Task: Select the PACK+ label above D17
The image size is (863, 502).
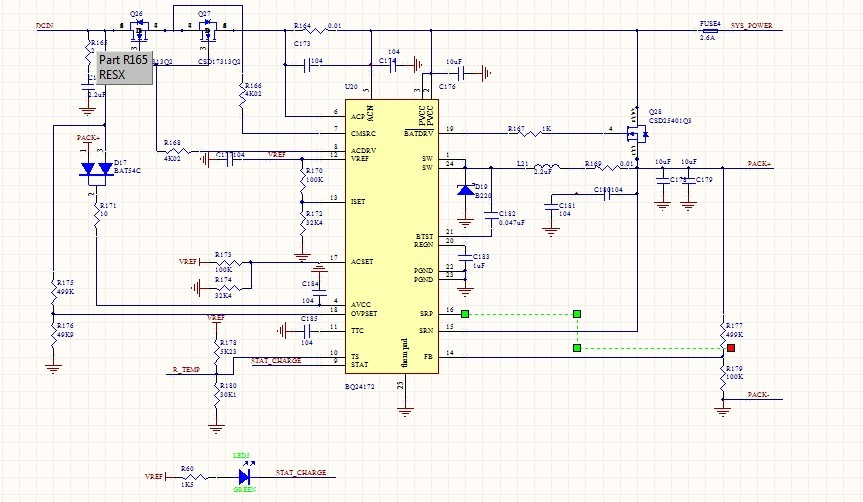Action: point(88,138)
